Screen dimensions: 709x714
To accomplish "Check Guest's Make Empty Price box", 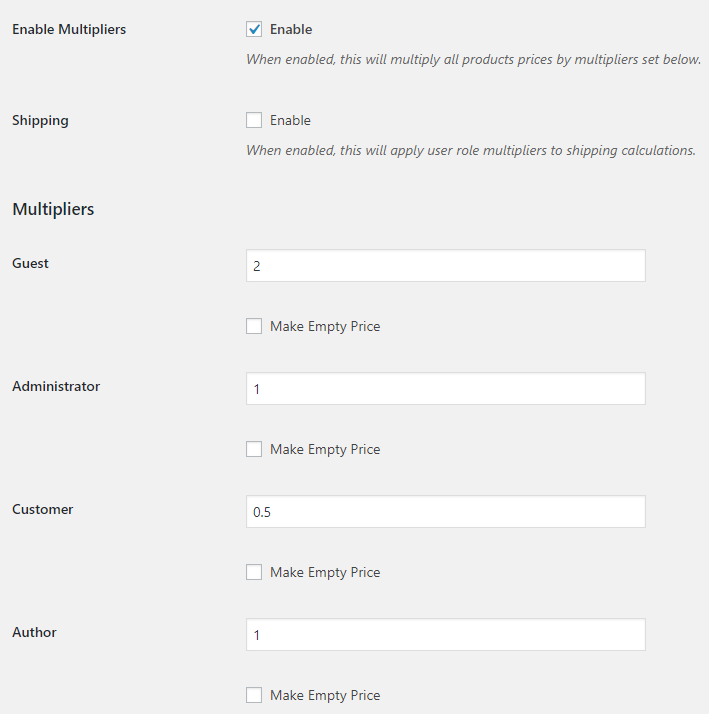I will (254, 326).
